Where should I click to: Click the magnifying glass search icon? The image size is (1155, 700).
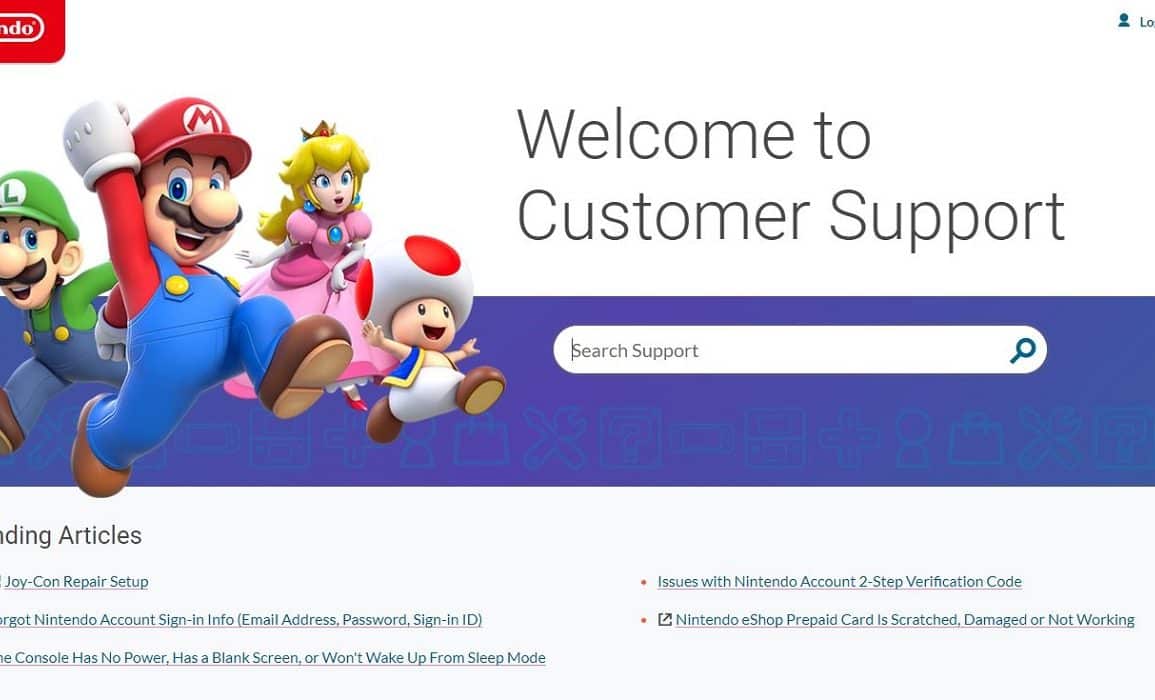(1022, 350)
